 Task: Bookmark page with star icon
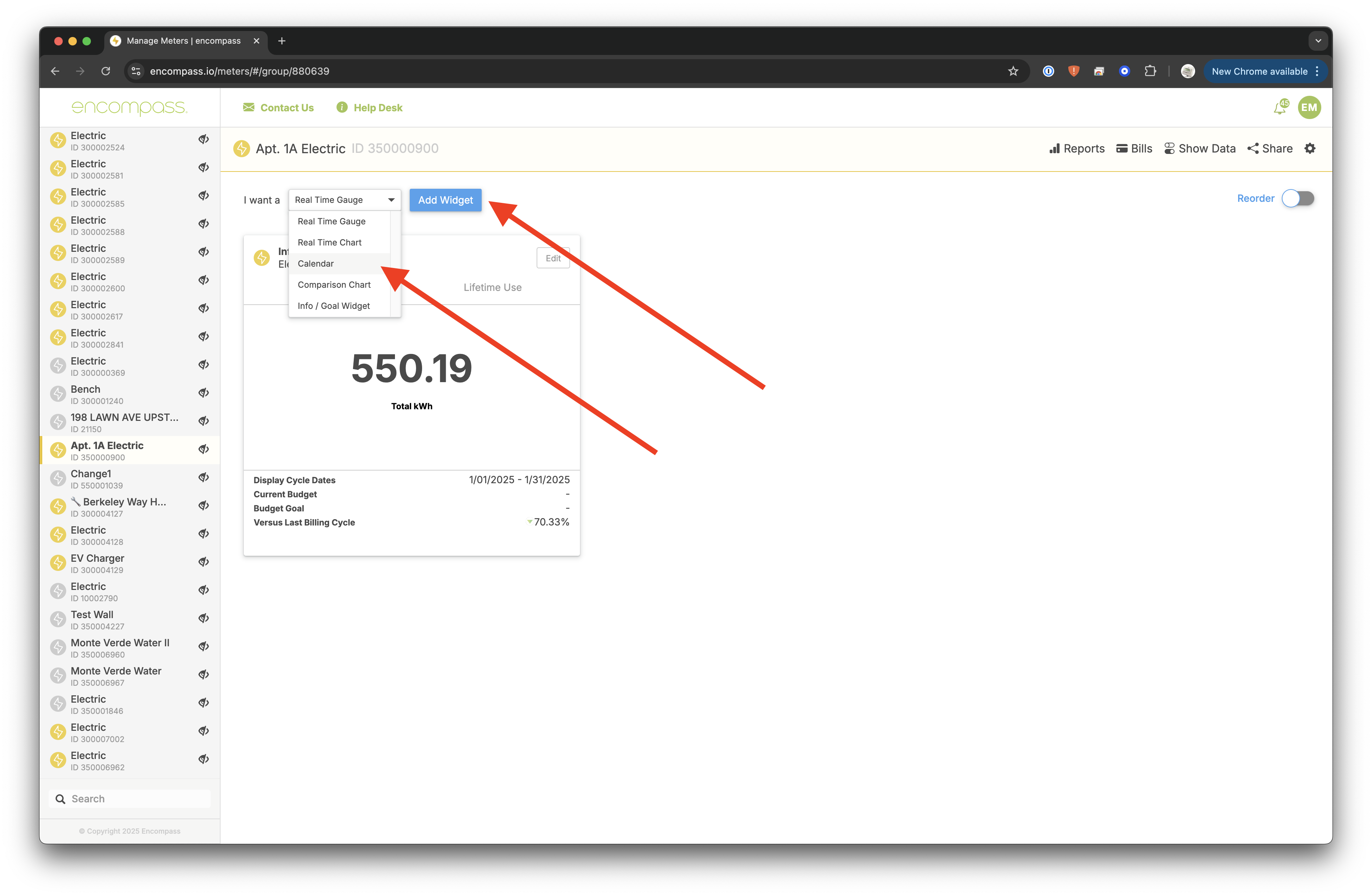1013,71
